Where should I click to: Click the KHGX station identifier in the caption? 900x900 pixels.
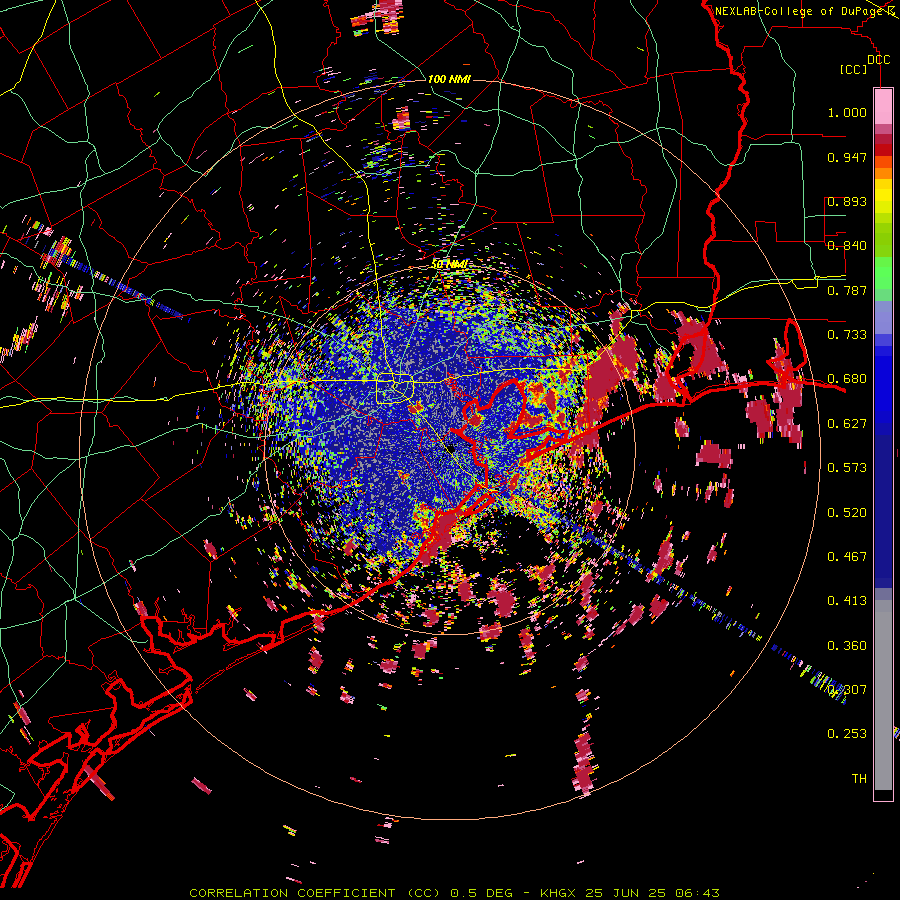tap(558, 893)
